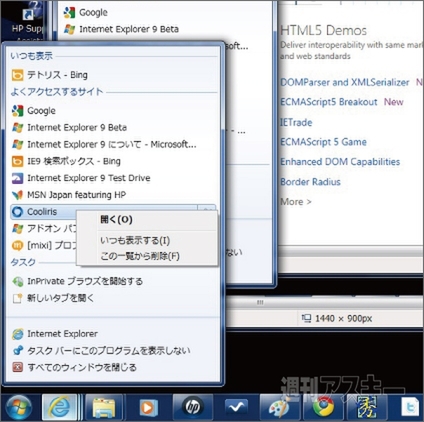
Task: Open Windows Explorer folder from the taskbar
Action: [104, 407]
